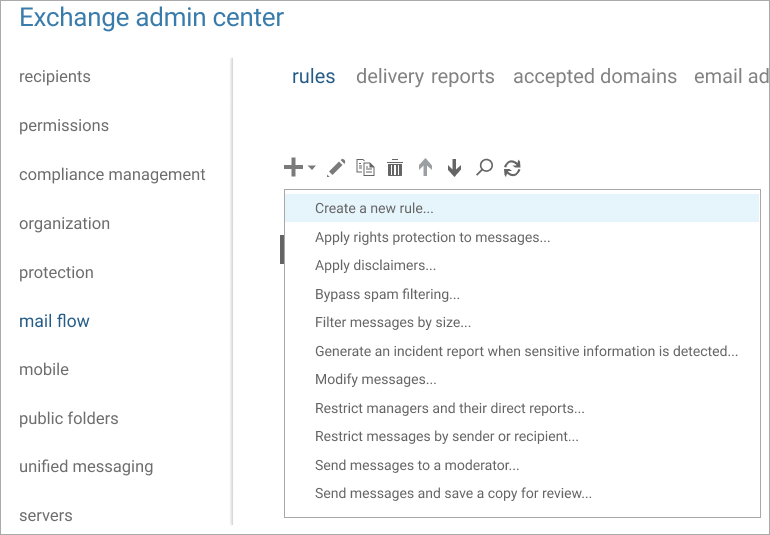Click the magnifier search icon
The height and width of the screenshot is (535, 770).
click(x=484, y=168)
